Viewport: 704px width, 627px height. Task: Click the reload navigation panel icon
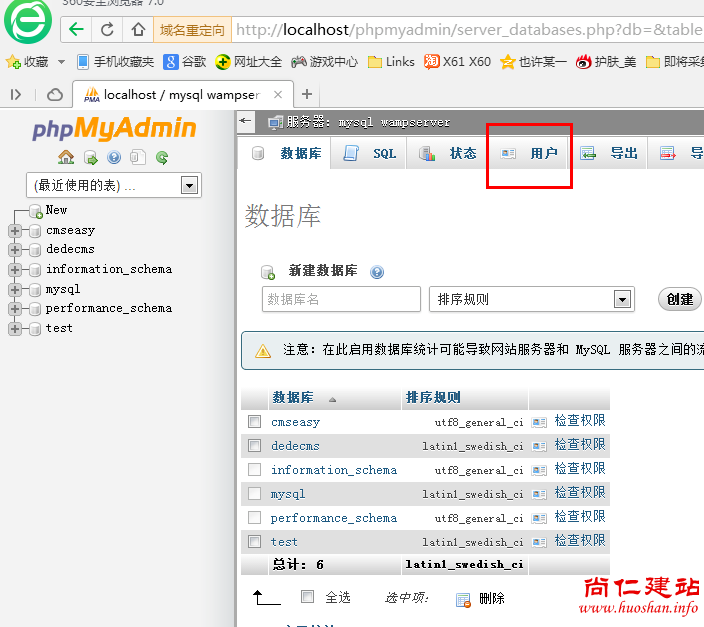[x=162, y=157]
